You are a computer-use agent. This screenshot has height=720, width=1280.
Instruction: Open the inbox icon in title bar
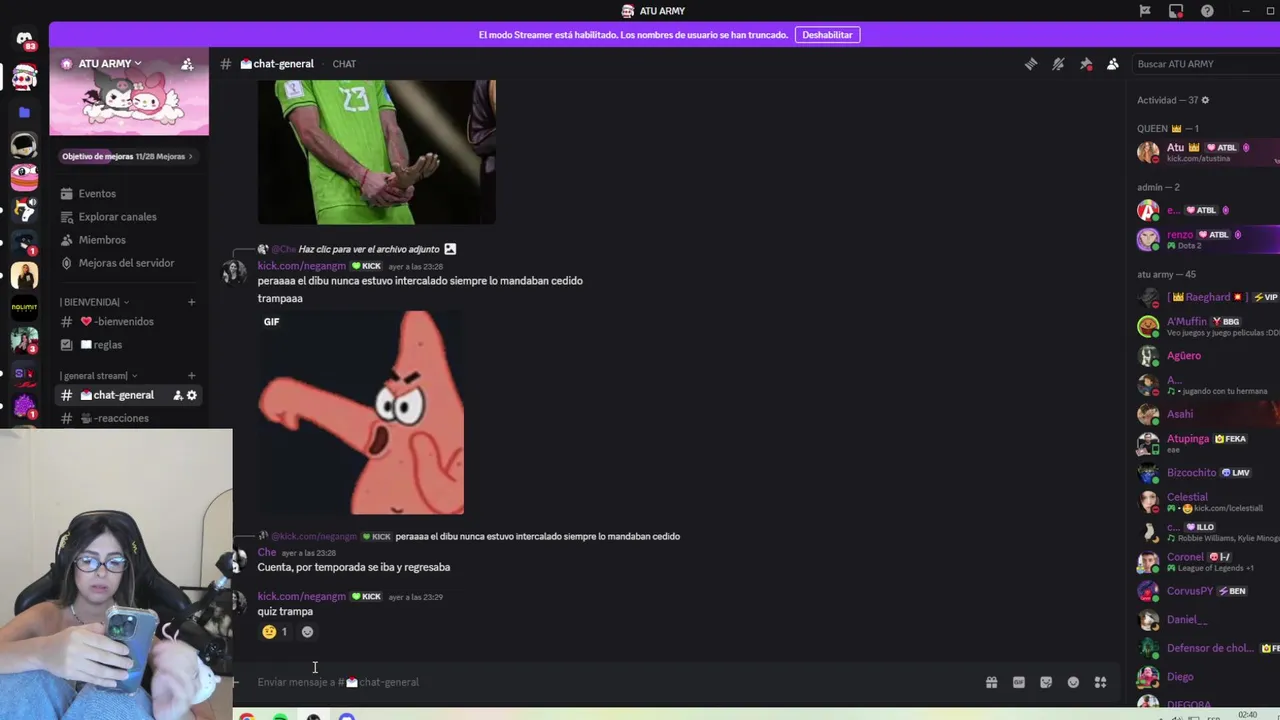pos(1176,11)
